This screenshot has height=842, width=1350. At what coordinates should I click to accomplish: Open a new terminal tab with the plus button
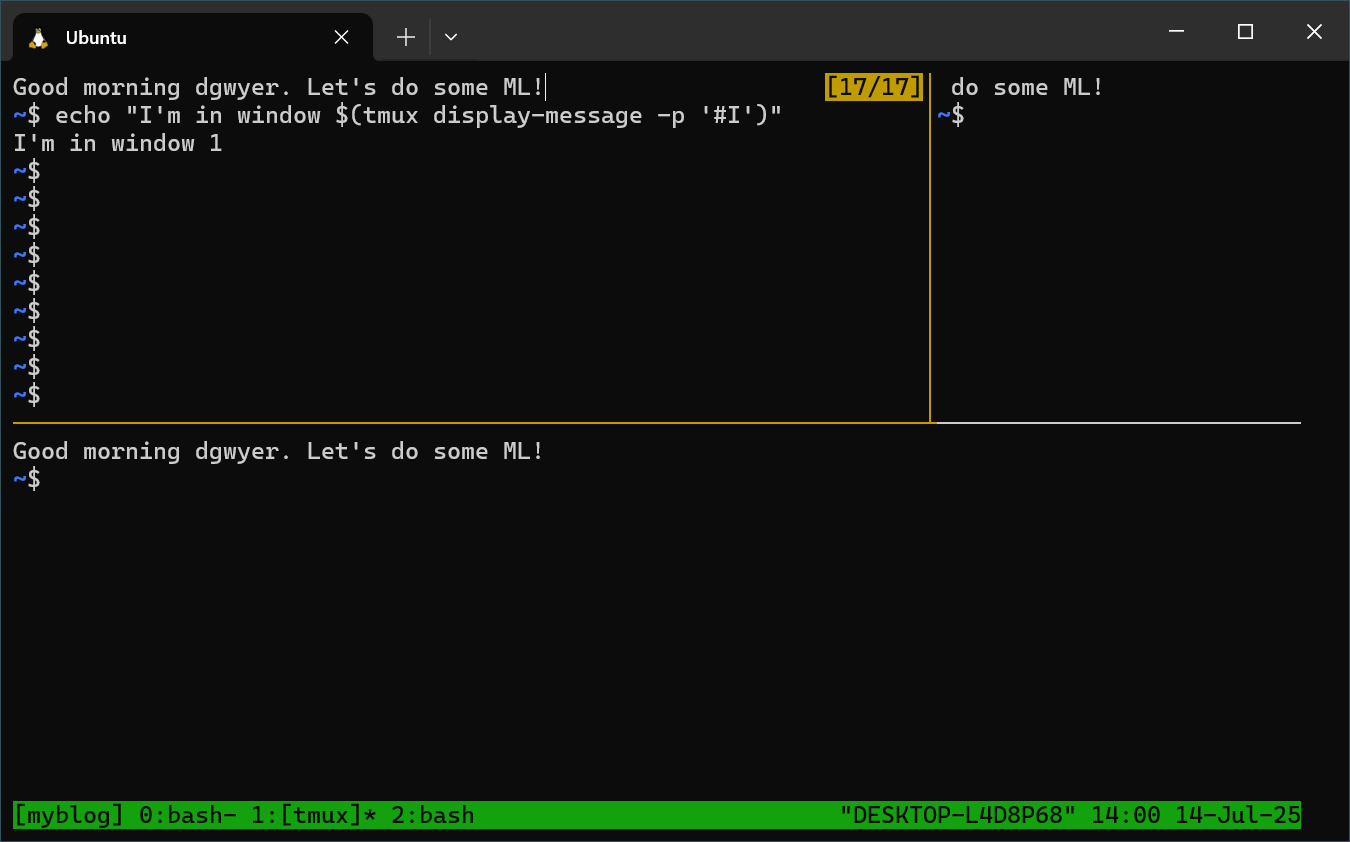click(x=405, y=36)
